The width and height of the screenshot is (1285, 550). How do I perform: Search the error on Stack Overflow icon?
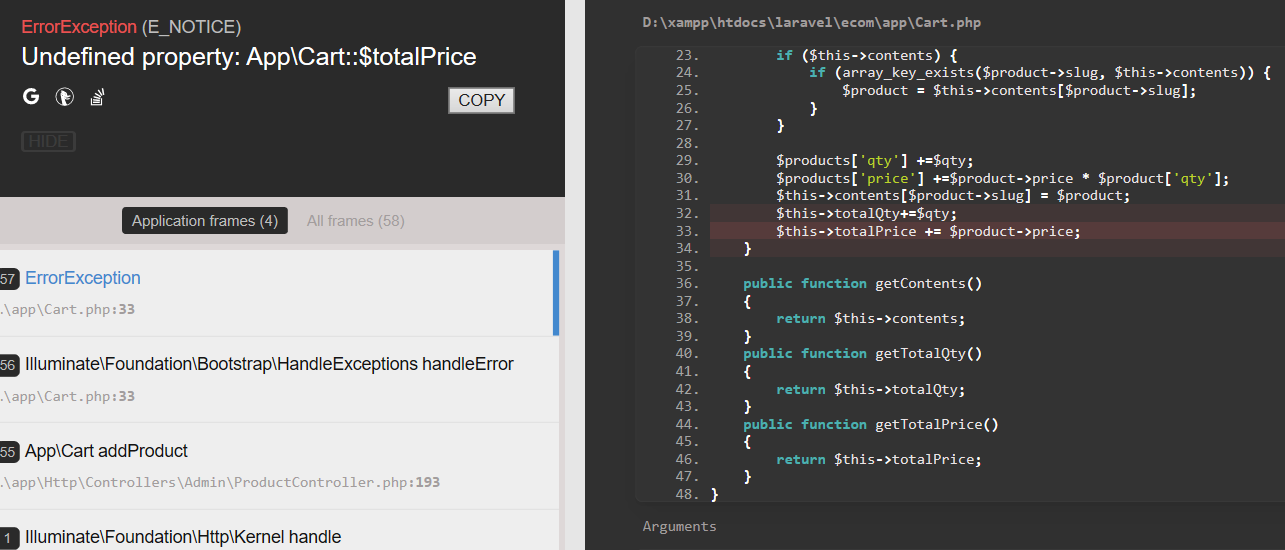tap(98, 96)
